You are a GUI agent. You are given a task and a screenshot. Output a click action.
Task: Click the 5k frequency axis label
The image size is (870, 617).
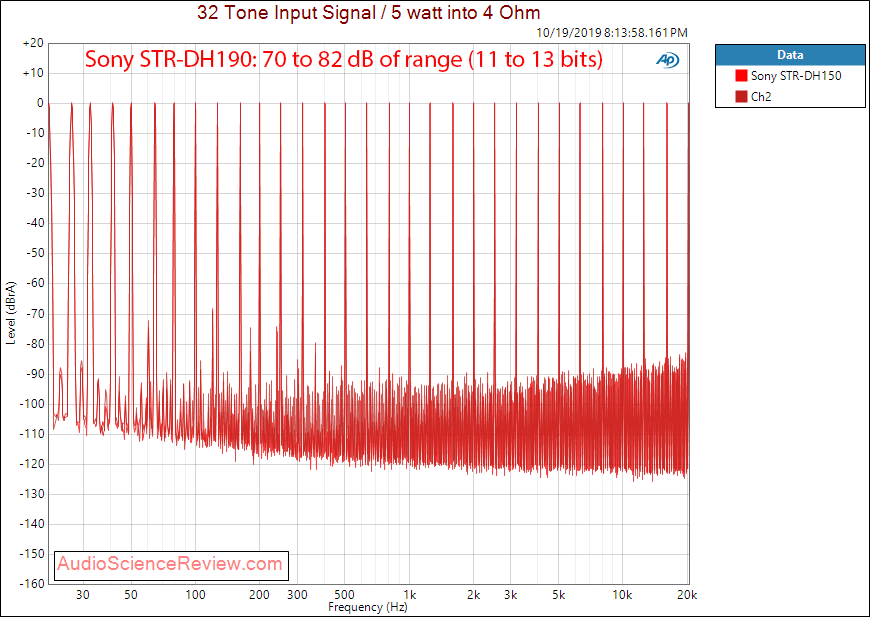(559, 595)
